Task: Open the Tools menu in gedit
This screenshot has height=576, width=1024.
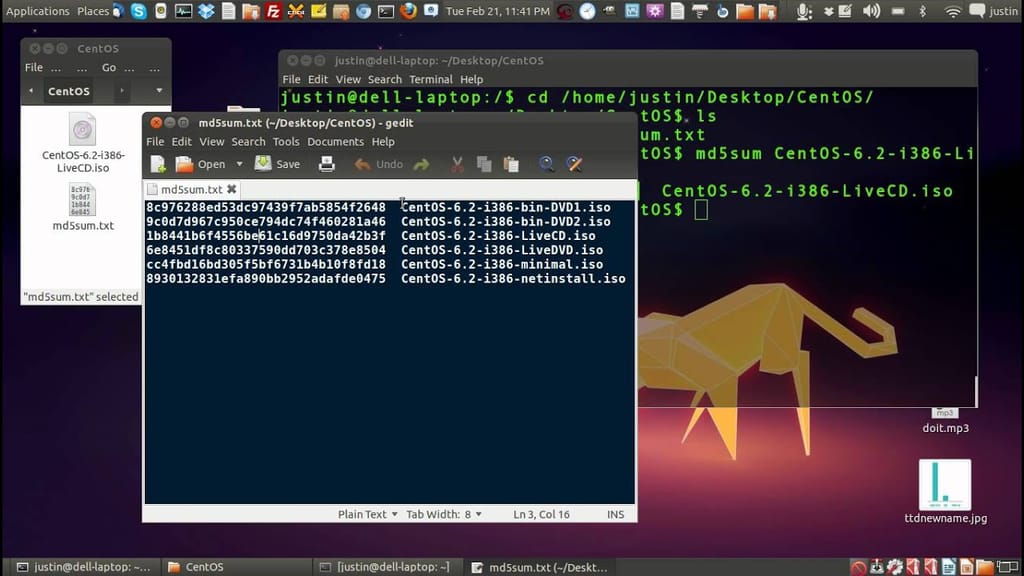Action: (286, 142)
